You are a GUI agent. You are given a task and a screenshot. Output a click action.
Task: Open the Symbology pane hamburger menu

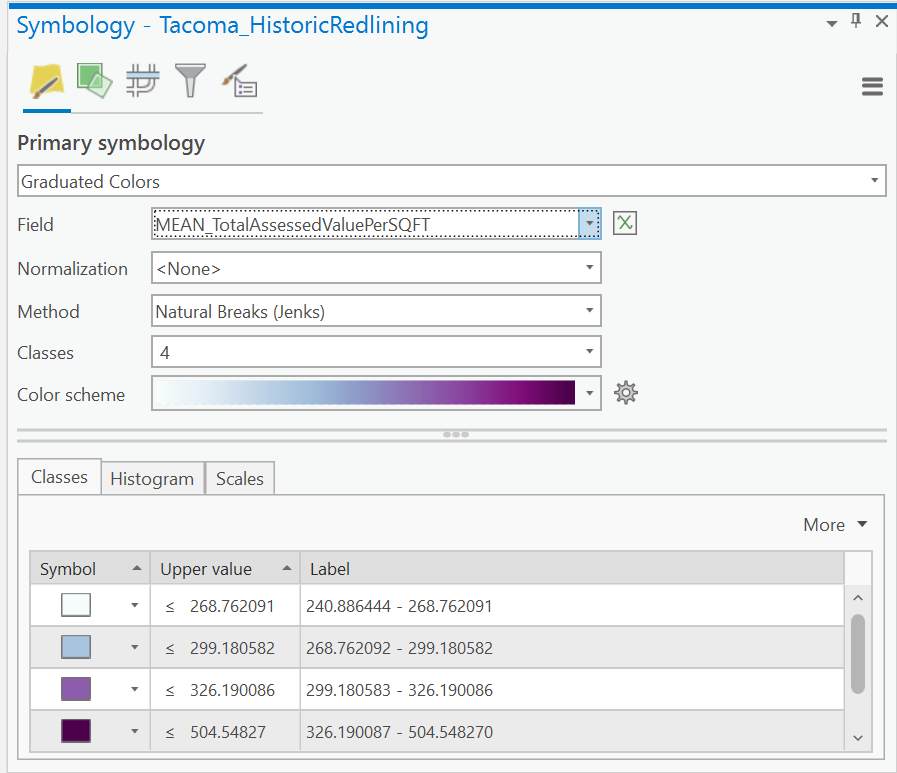click(872, 86)
